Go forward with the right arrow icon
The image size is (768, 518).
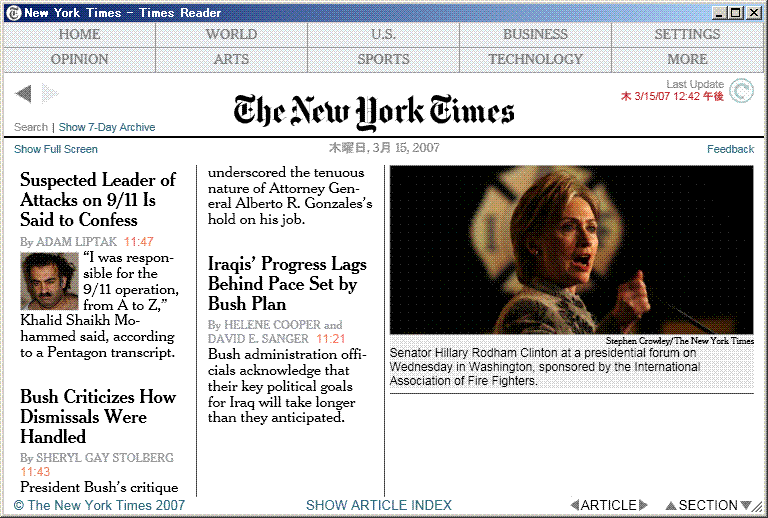click(x=50, y=94)
